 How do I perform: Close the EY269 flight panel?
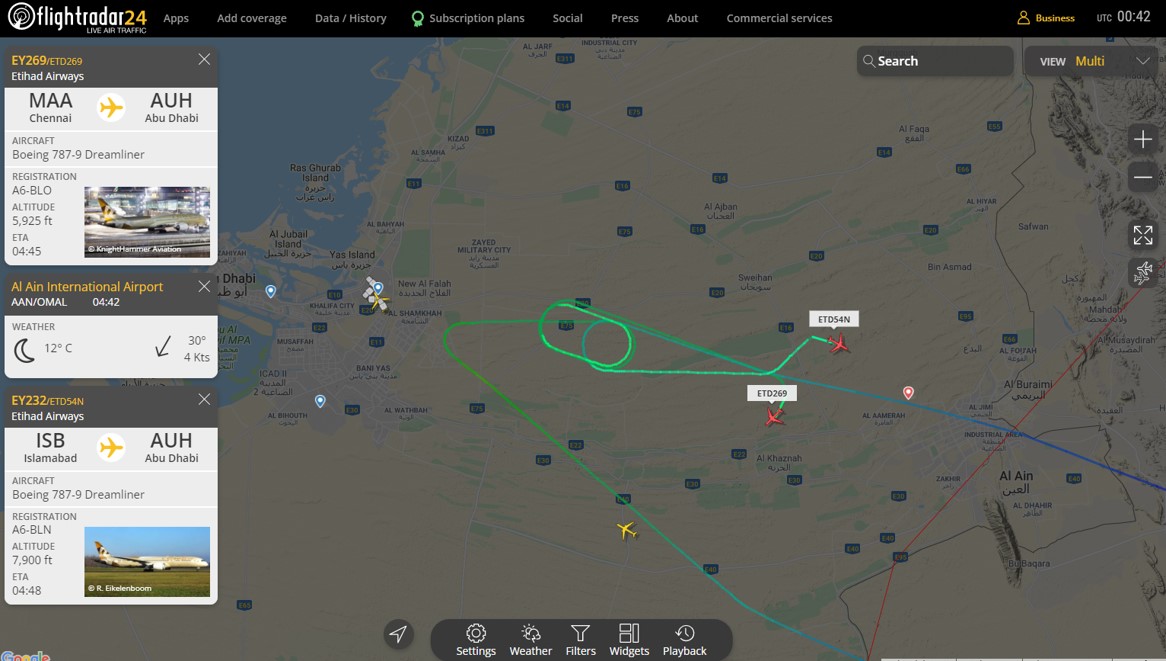(204, 59)
